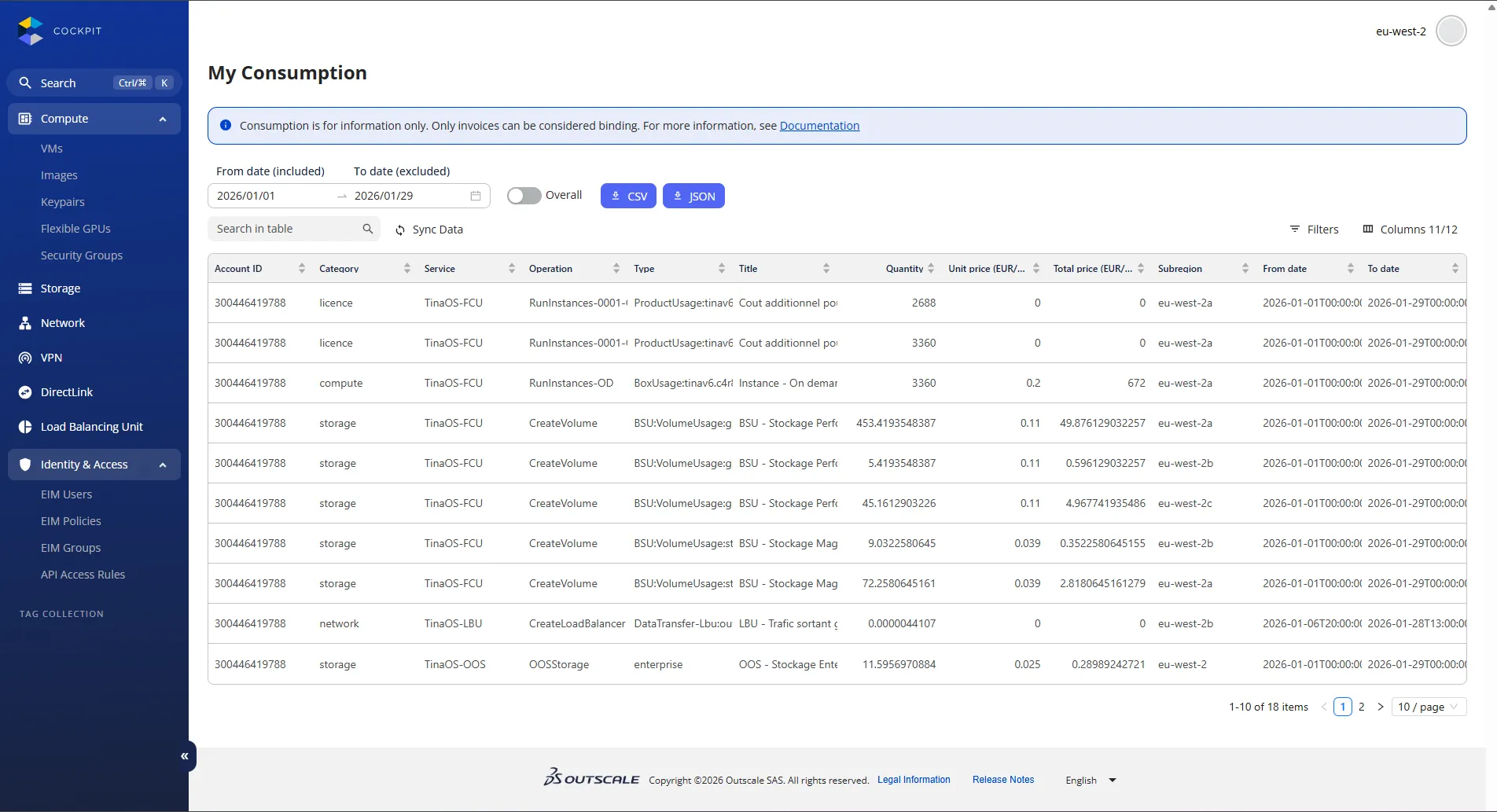Open Storage in the sidebar
Image resolution: width=1497 pixels, height=812 pixels.
point(61,288)
